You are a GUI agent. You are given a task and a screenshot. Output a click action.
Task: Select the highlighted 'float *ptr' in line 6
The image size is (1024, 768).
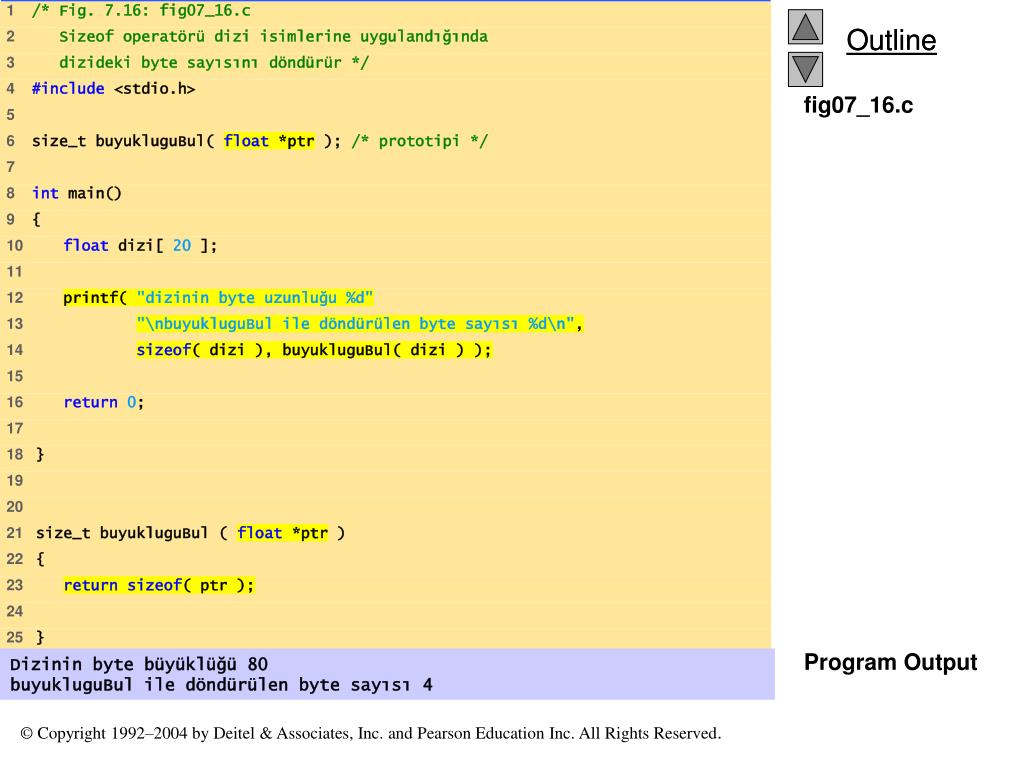pos(269,141)
